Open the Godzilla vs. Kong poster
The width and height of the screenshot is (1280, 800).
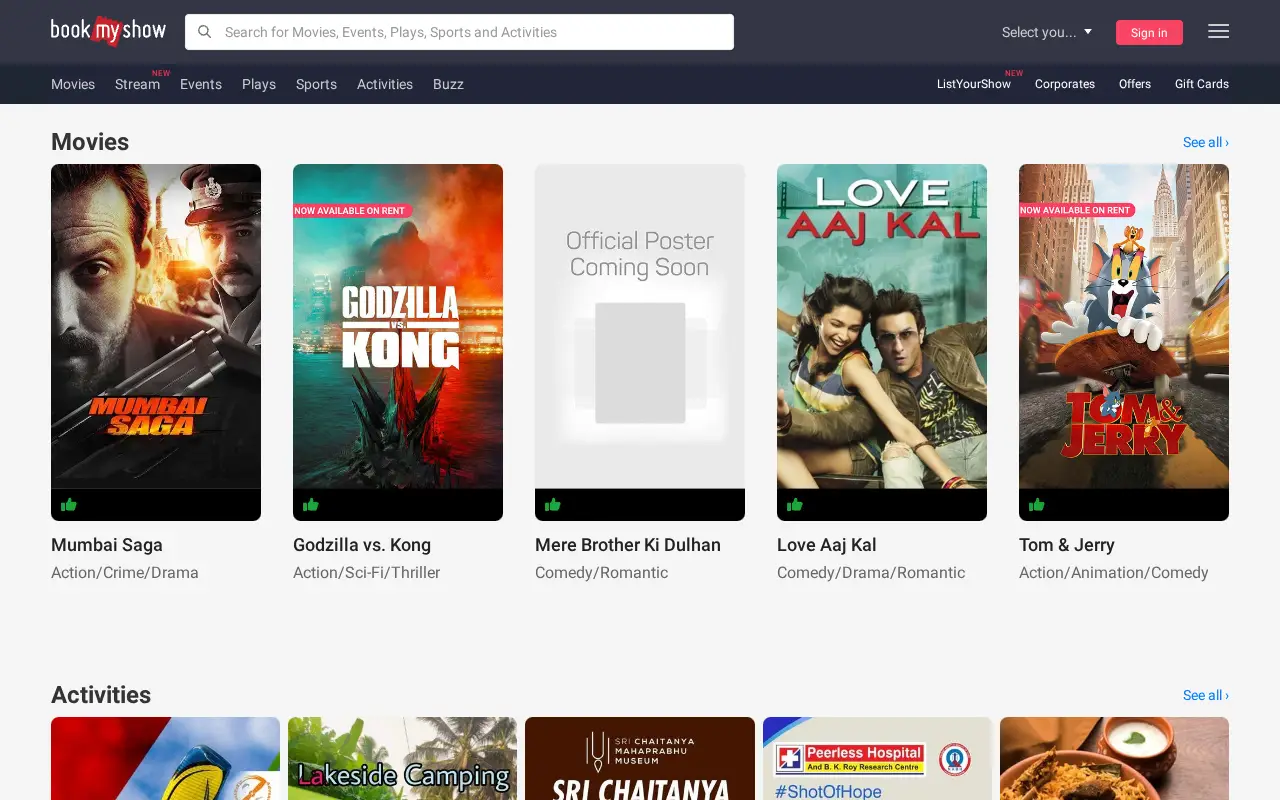click(x=398, y=342)
